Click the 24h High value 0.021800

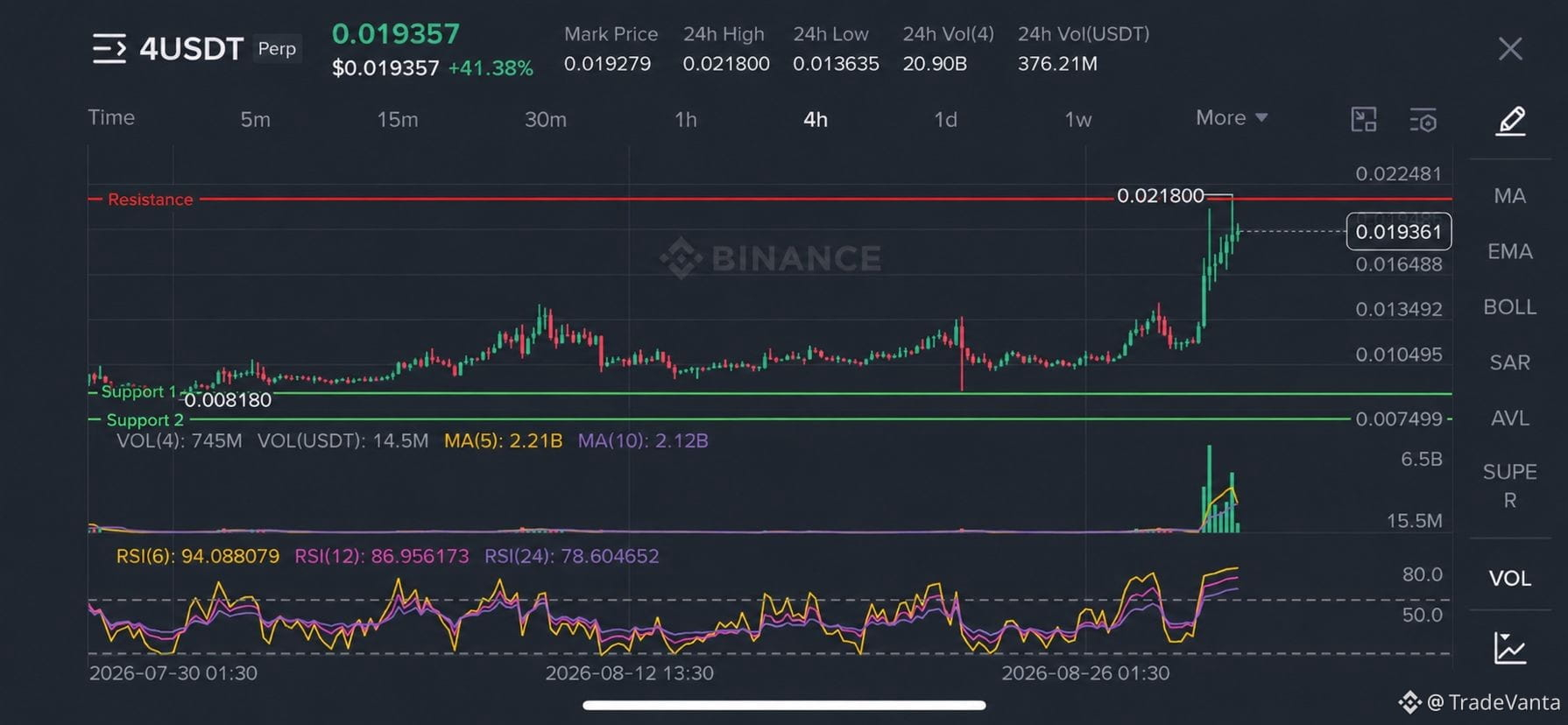(726, 64)
